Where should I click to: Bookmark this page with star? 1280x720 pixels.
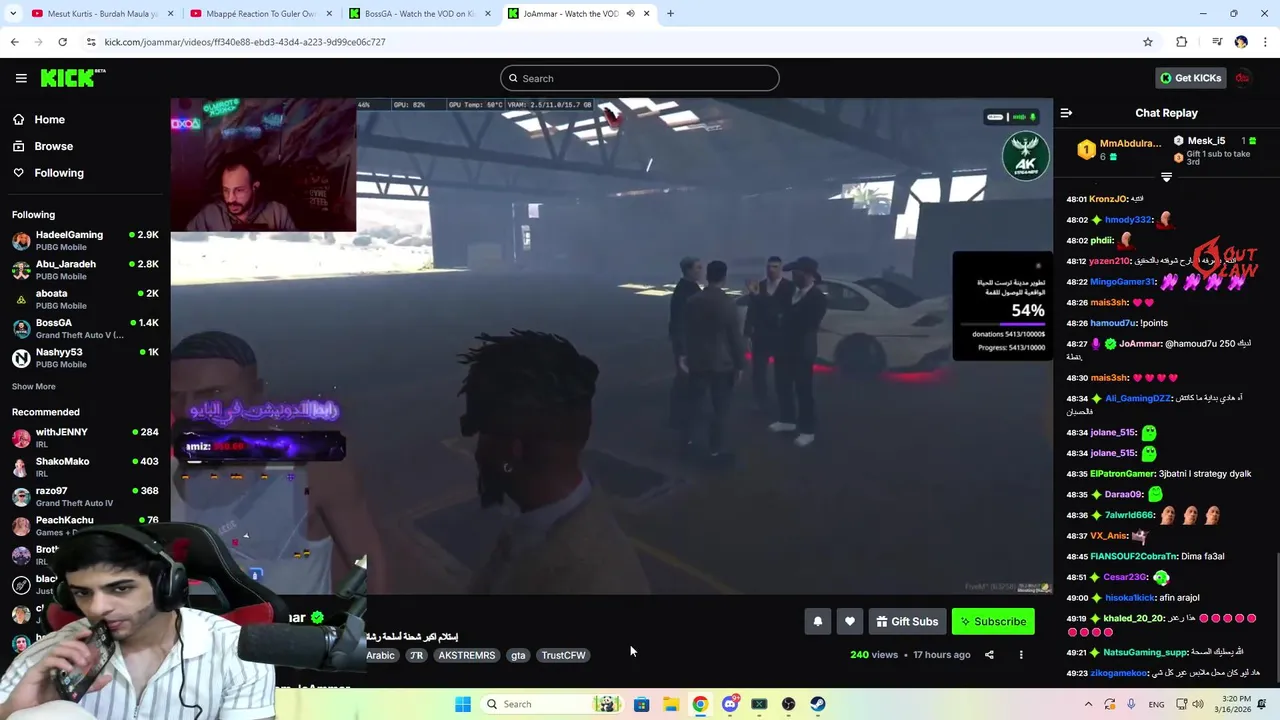pos(1148,42)
